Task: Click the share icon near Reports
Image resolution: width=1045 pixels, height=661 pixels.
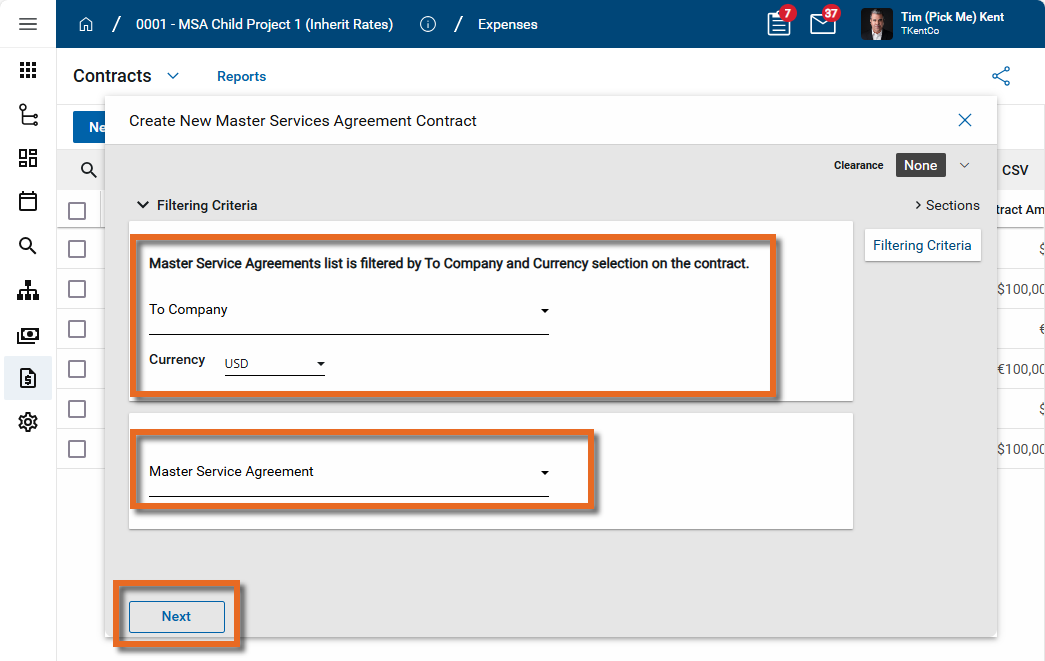Action: click(x=1000, y=76)
